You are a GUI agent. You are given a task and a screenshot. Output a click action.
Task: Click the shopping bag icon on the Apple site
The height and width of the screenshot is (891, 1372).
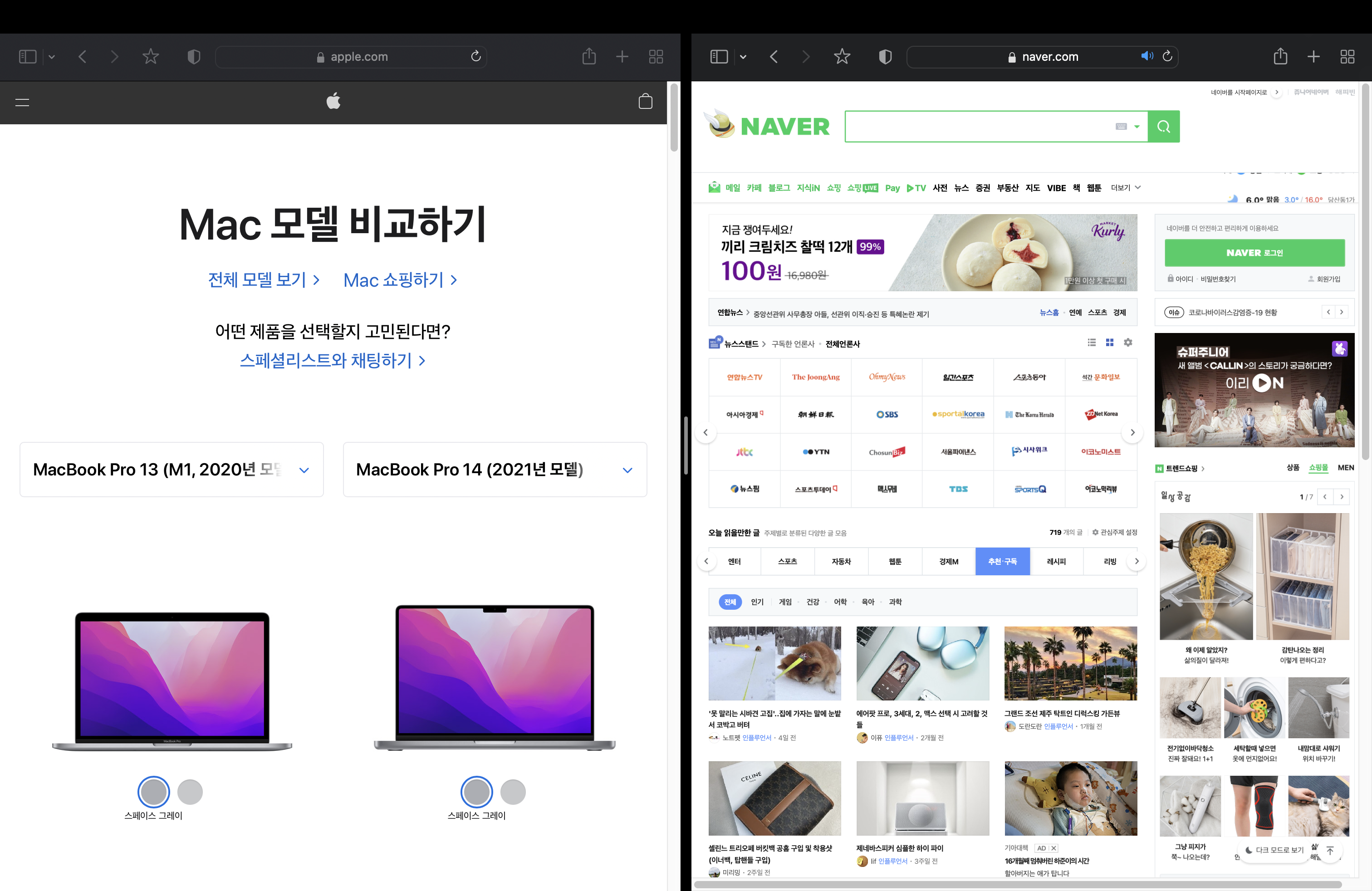point(645,102)
